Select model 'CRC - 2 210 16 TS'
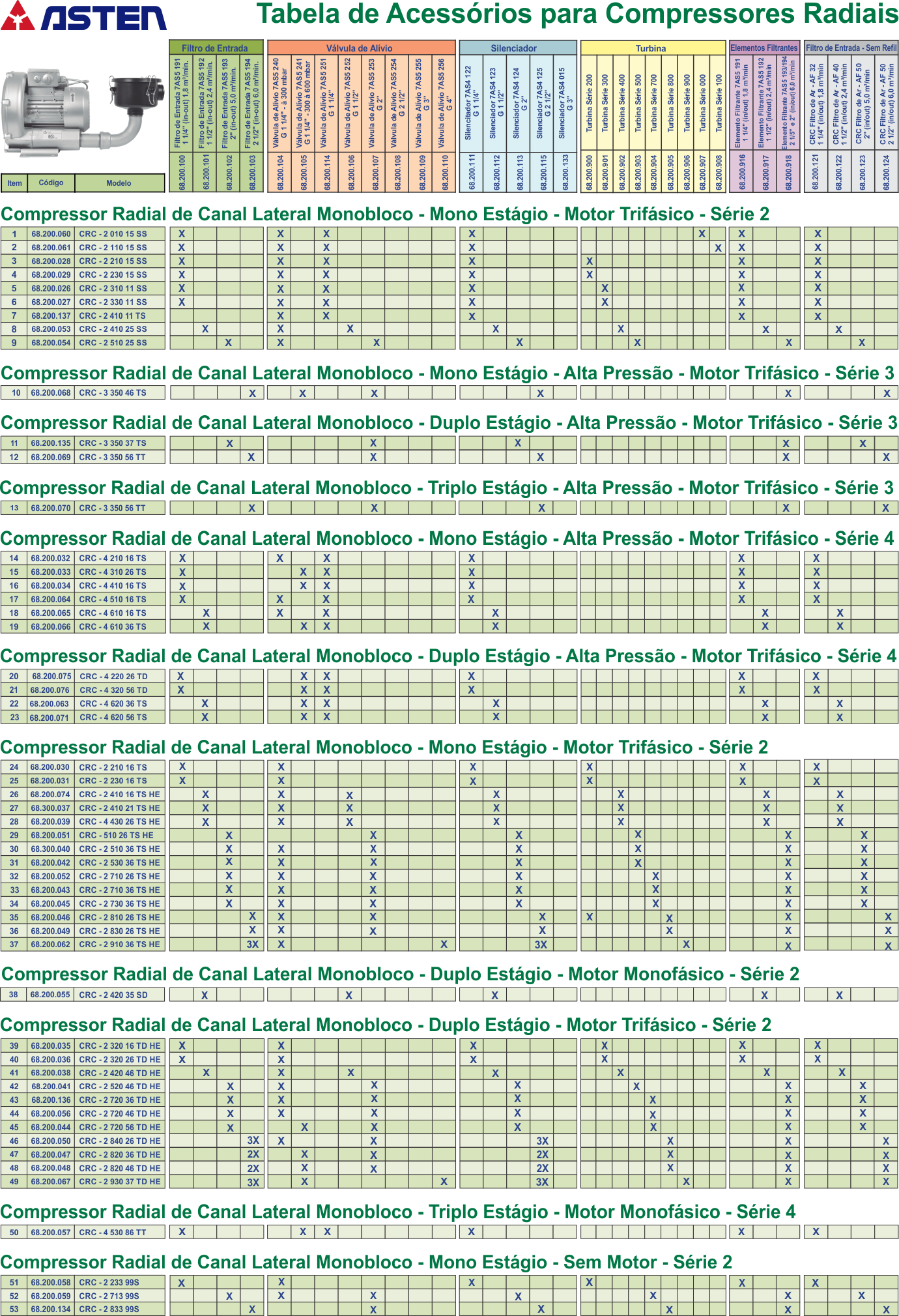899x1316 pixels. pos(113,767)
